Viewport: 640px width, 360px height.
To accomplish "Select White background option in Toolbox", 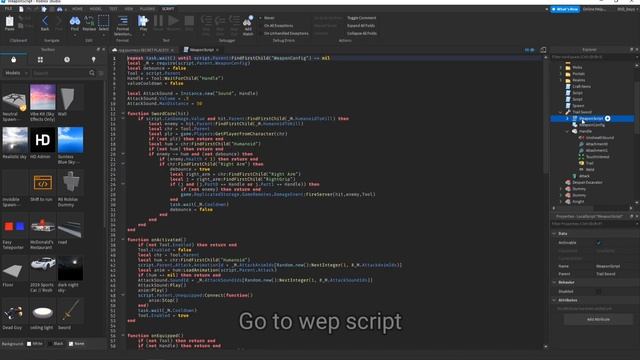I will pyautogui.click(x=34, y=344).
